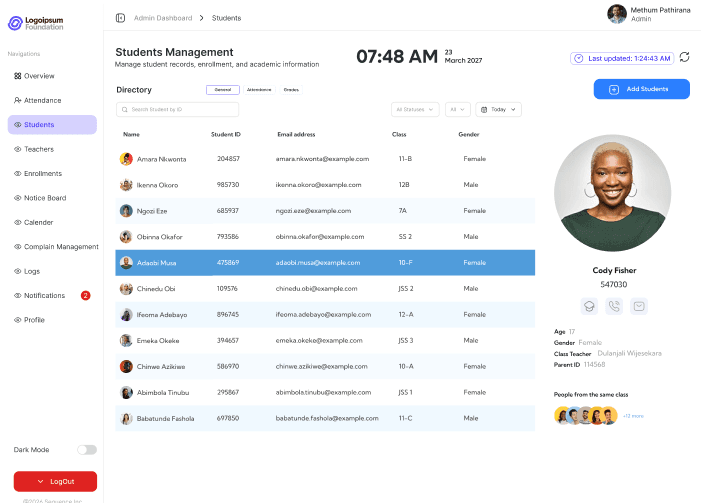Click Ifeoma Adebayo's avatar
This screenshot has height=503, width=701.
(126, 314)
